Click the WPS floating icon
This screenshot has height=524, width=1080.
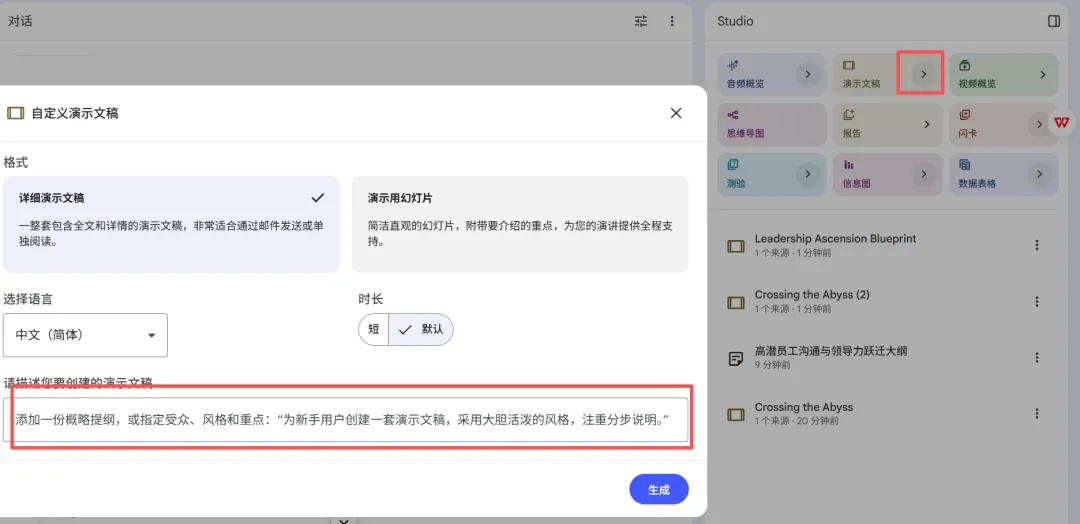[1062, 123]
